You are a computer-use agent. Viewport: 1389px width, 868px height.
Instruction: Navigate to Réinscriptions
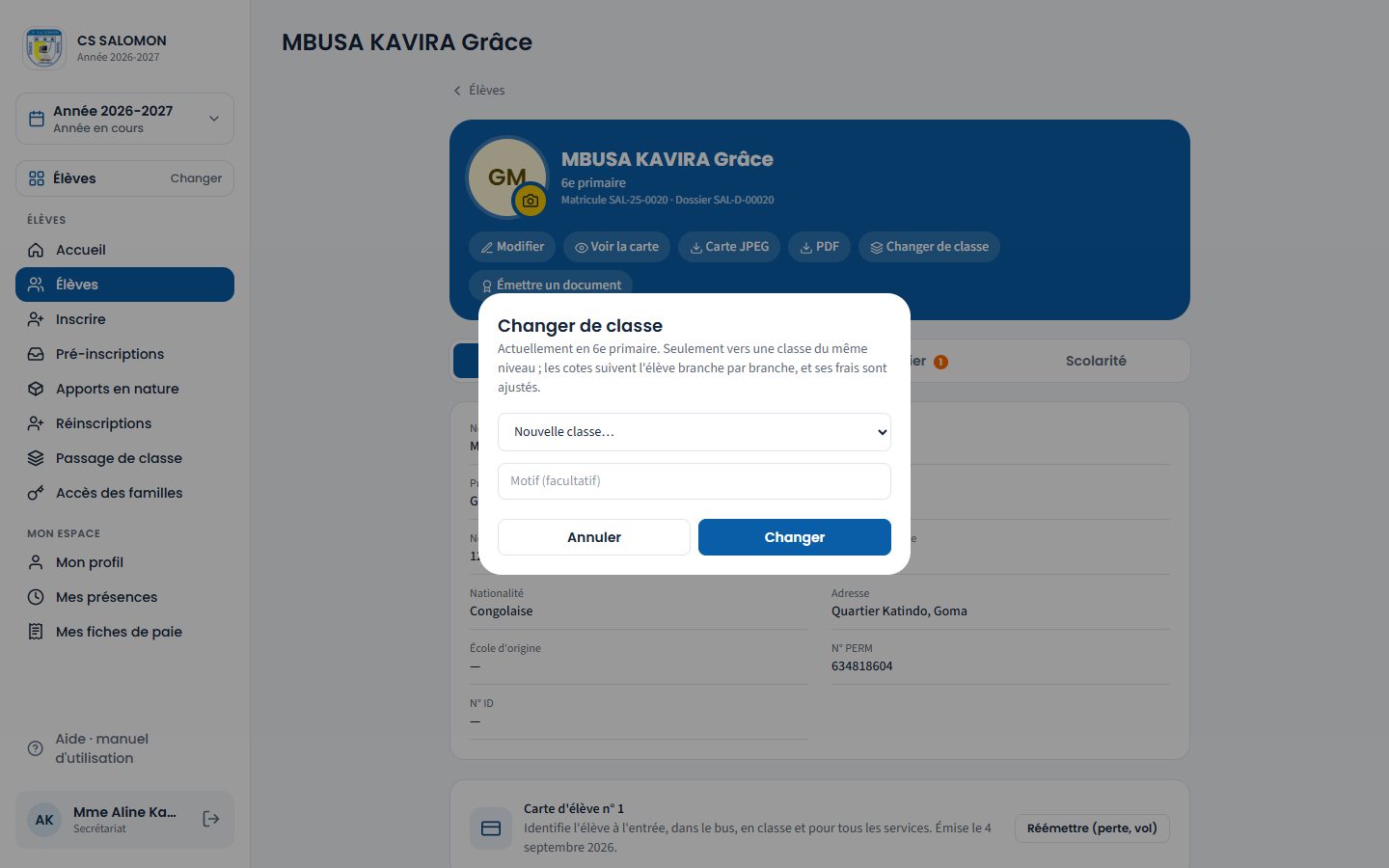(x=124, y=423)
